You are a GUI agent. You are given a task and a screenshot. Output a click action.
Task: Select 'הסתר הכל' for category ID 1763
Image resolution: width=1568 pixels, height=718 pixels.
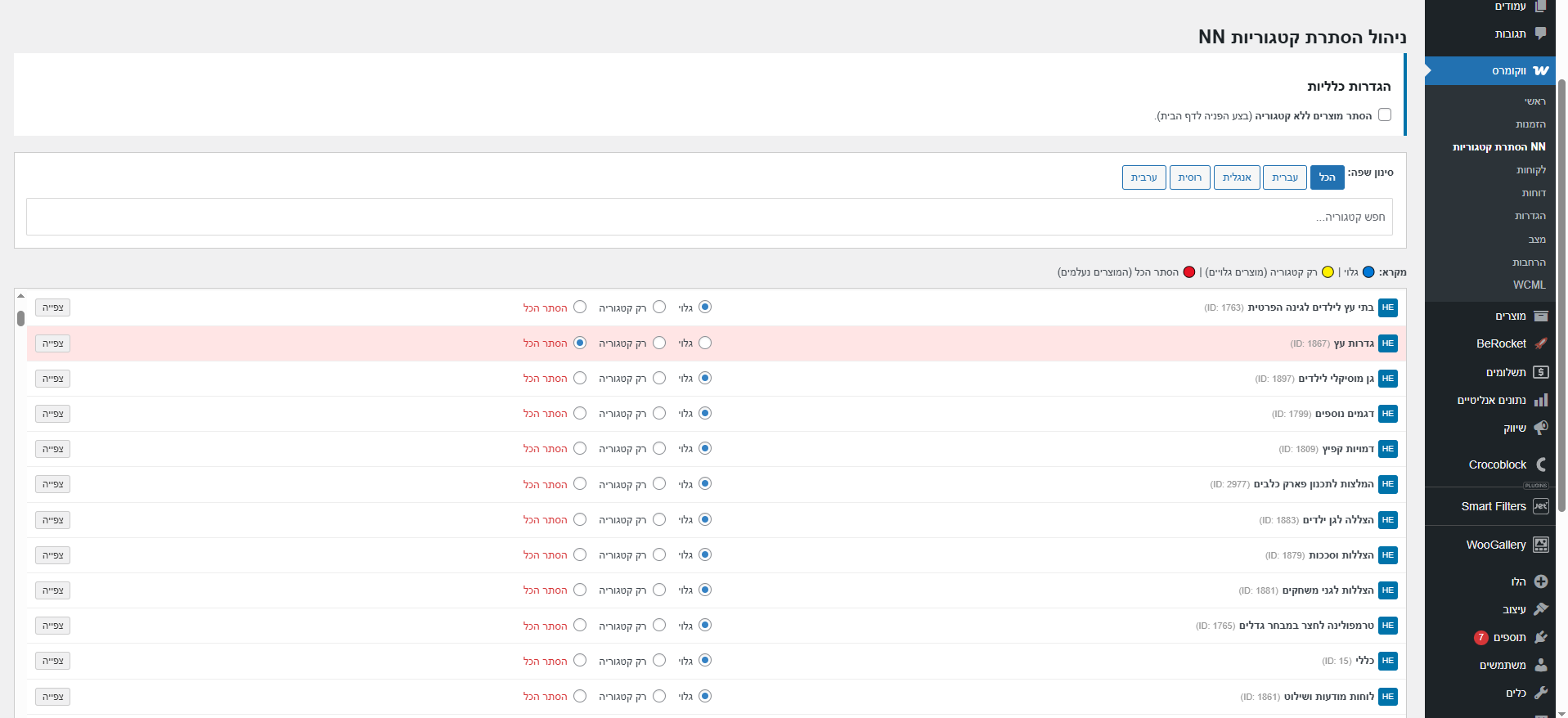[x=580, y=307]
